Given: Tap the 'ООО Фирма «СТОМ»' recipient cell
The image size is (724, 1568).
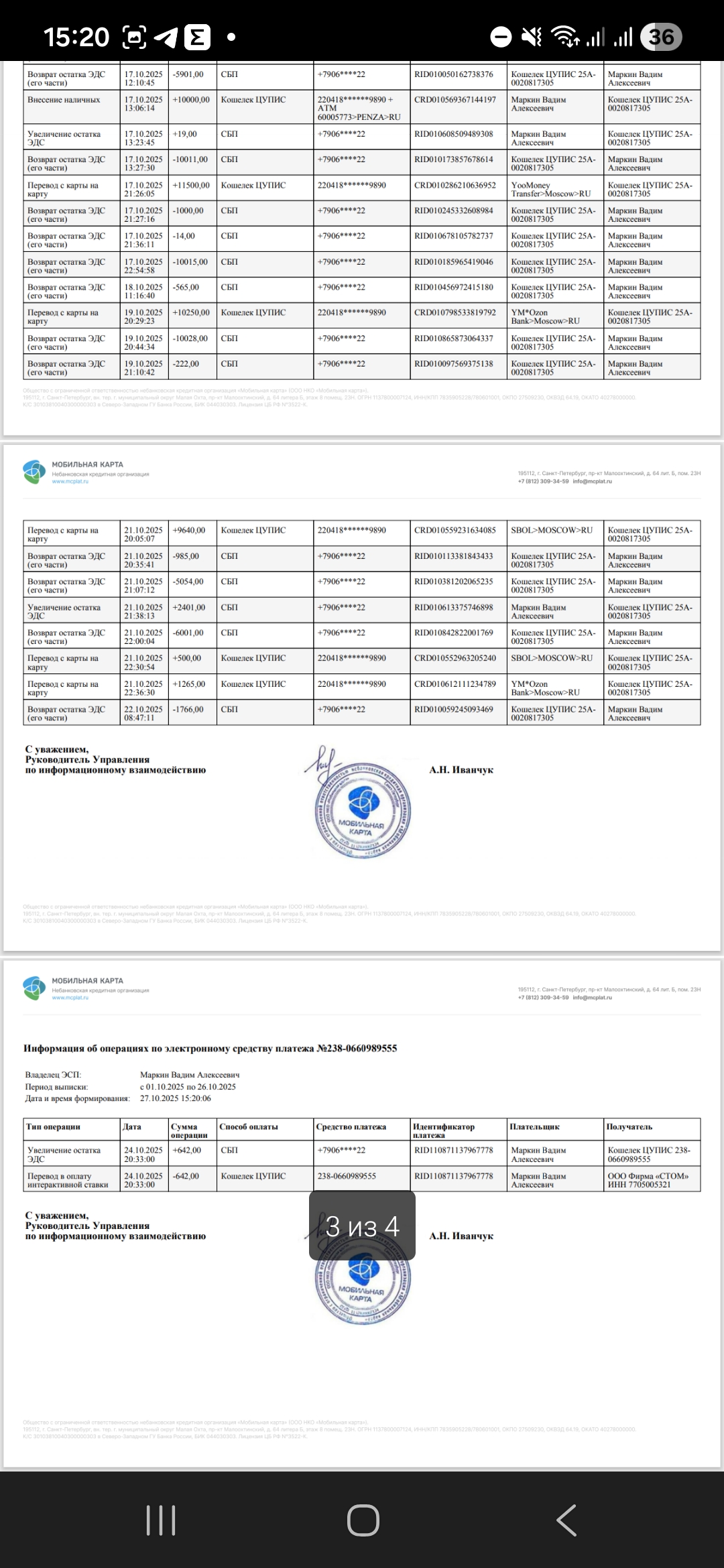Looking at the screenshot, I should coord(651,1180).
